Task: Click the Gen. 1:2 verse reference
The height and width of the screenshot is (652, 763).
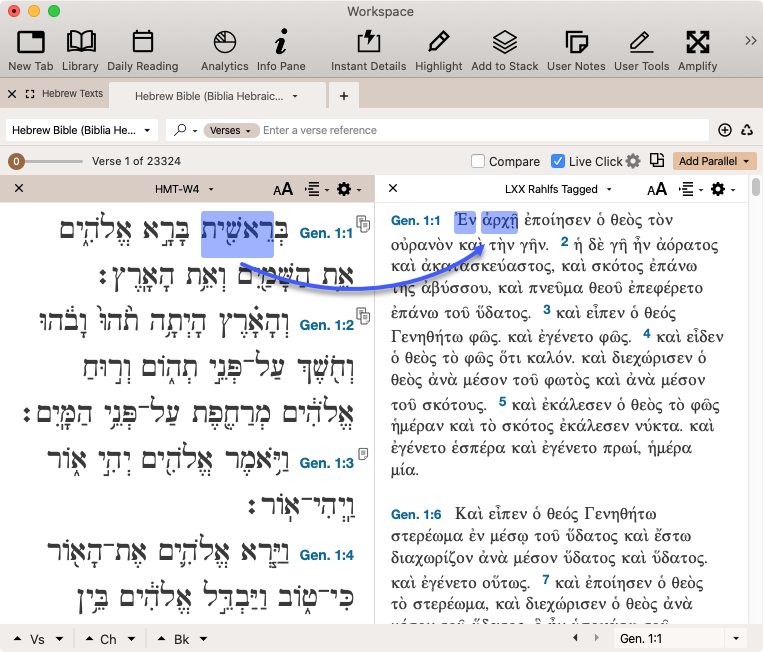Action: 326,325
